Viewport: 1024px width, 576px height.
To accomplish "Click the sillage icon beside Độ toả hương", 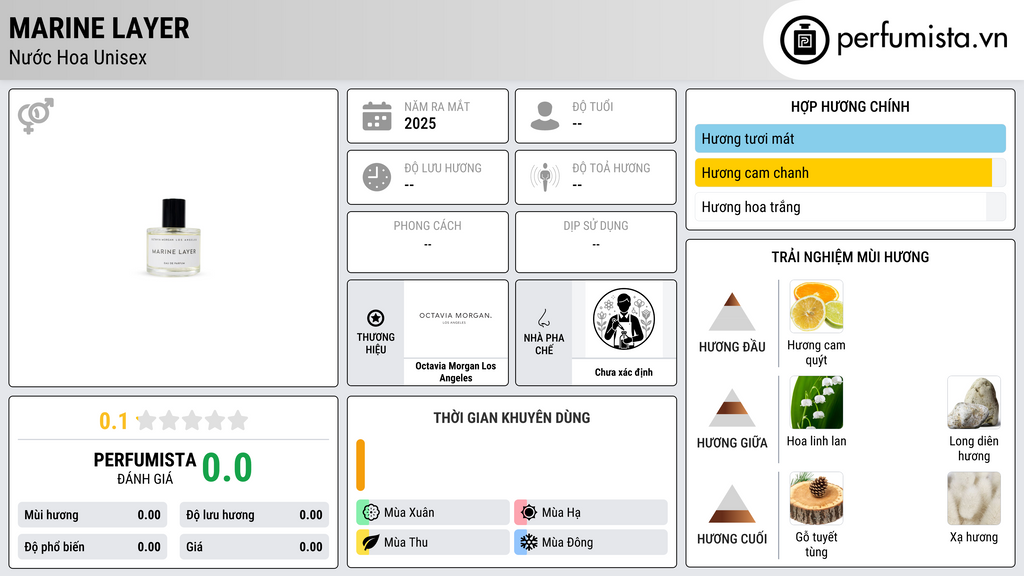I will tap(545, 177).
